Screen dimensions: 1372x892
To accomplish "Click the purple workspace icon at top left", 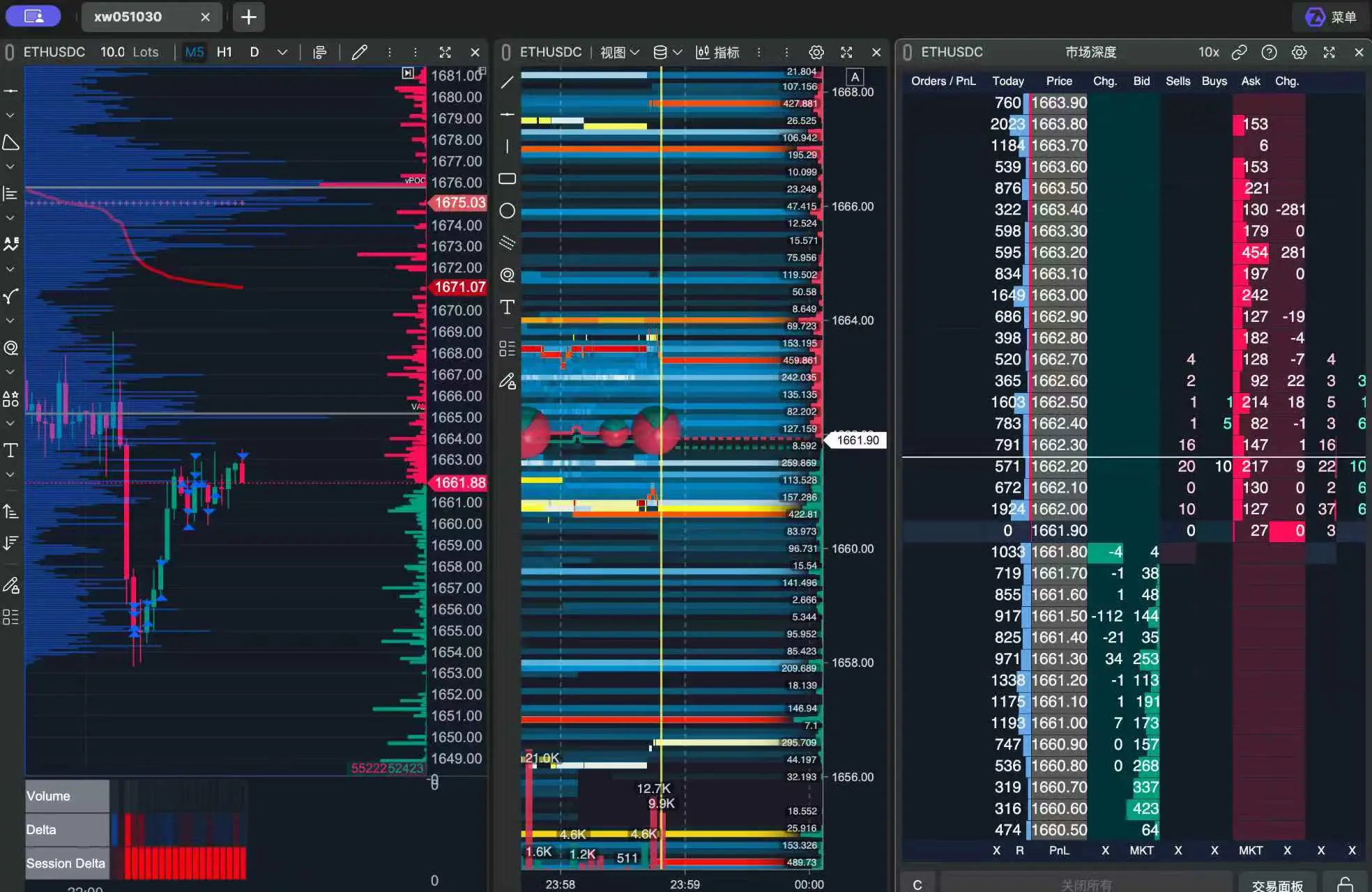I will coord(33,16).
